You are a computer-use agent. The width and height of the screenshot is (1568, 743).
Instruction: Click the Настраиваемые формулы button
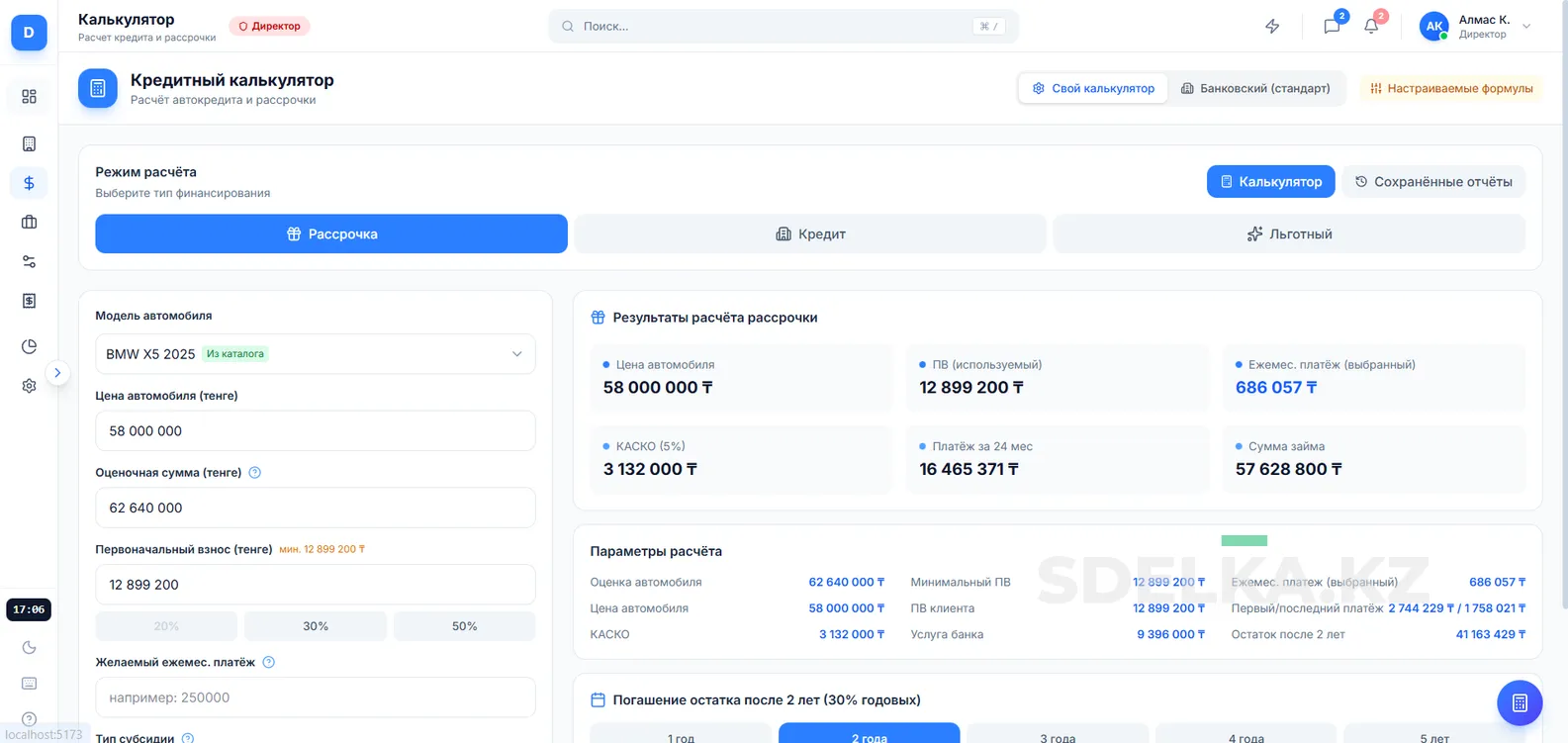1451,88
